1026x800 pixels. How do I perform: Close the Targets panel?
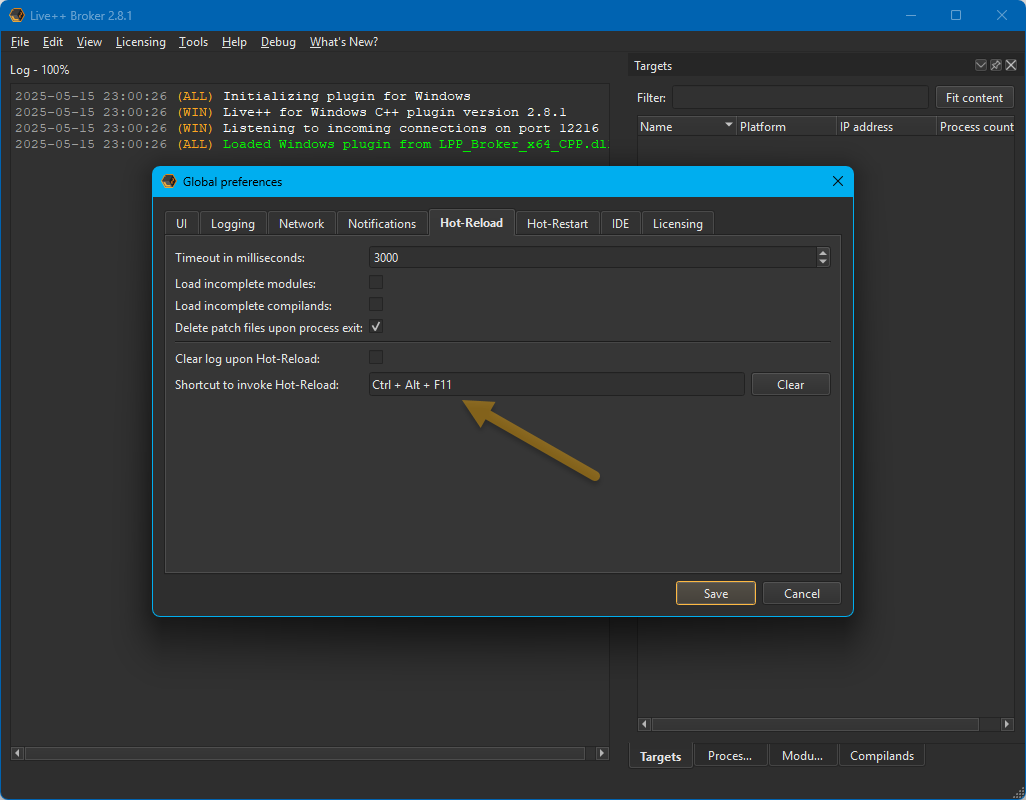(x=1011, y=65)
